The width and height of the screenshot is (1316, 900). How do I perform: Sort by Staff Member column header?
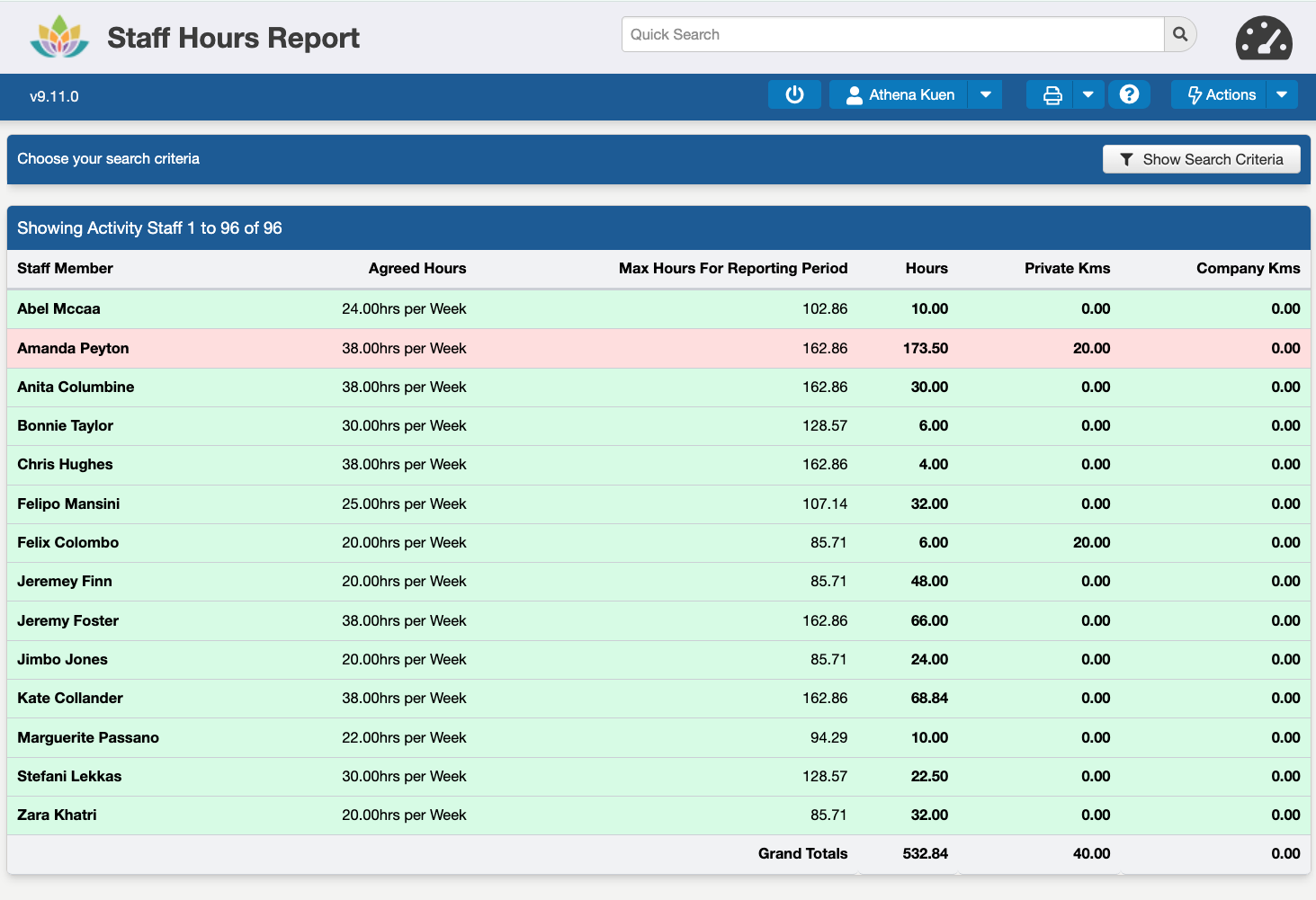65,268
